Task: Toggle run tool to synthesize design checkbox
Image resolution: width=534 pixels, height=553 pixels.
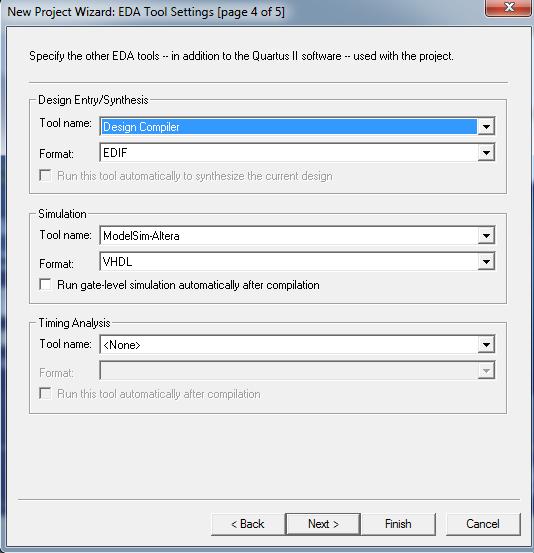Action: coord(45,175)
